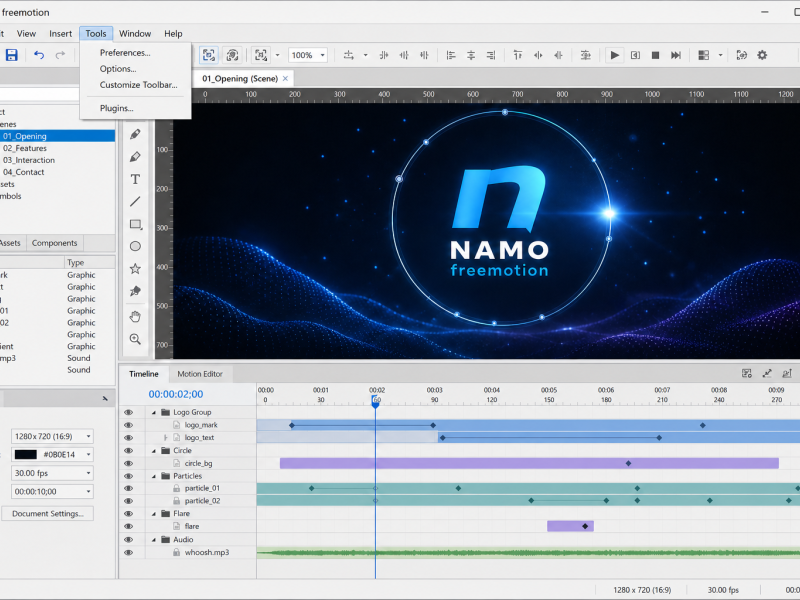Click the layout grid icon in toolbar
Screen dimensions: 800x600
click(x=704, y=55)
